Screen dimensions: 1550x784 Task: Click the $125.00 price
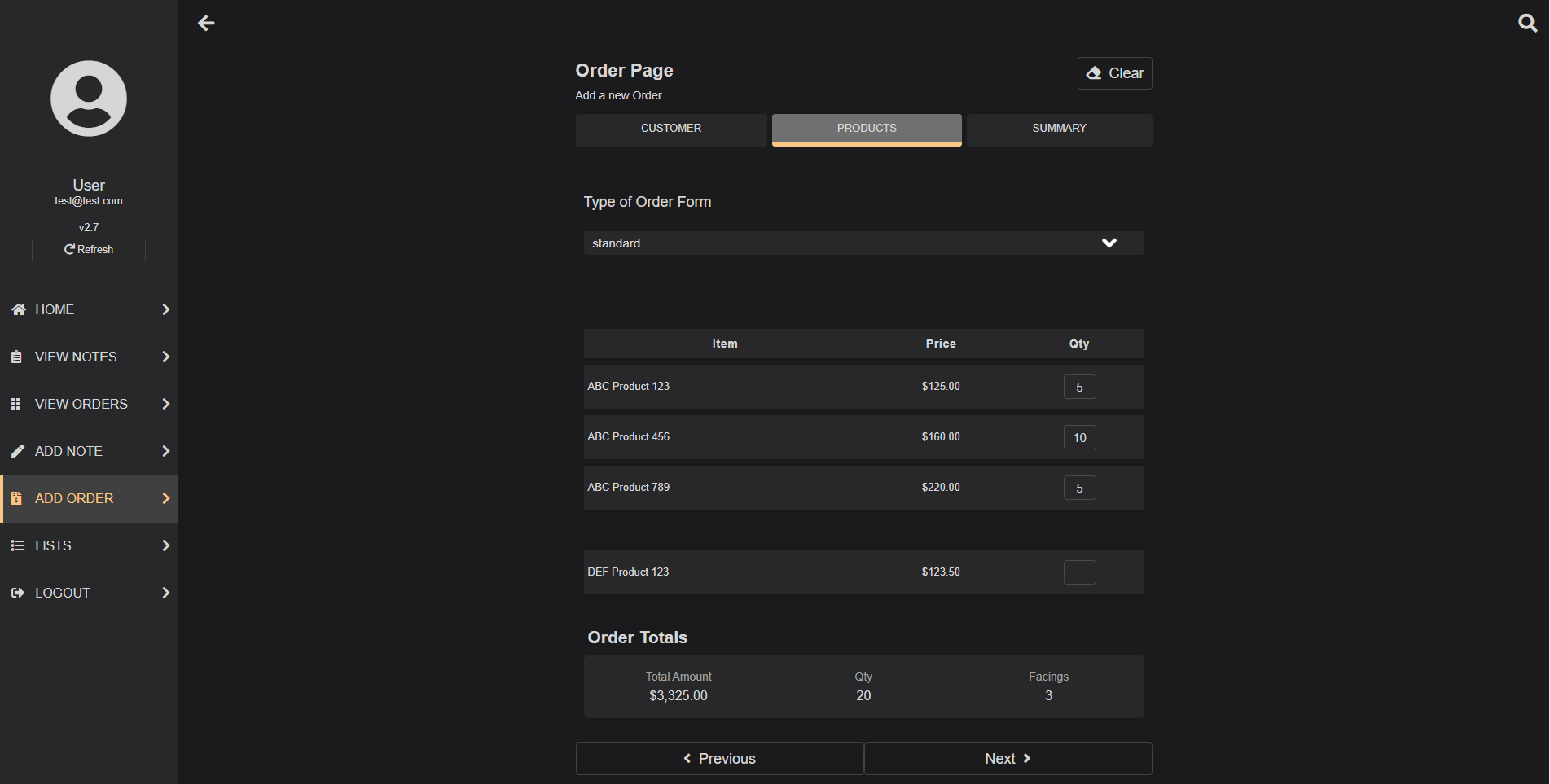[x=941, y=386]
